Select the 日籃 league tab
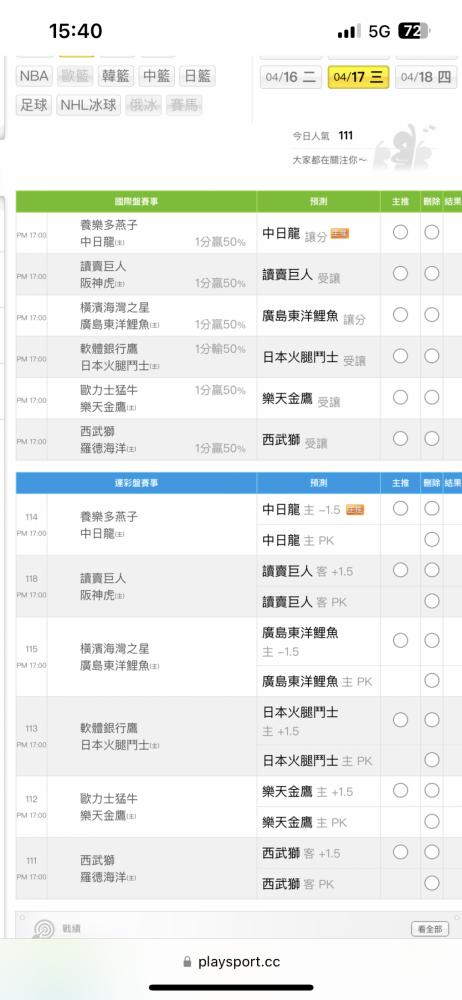462x1000 pixels. pyautogui.click(x=197, y=77)
